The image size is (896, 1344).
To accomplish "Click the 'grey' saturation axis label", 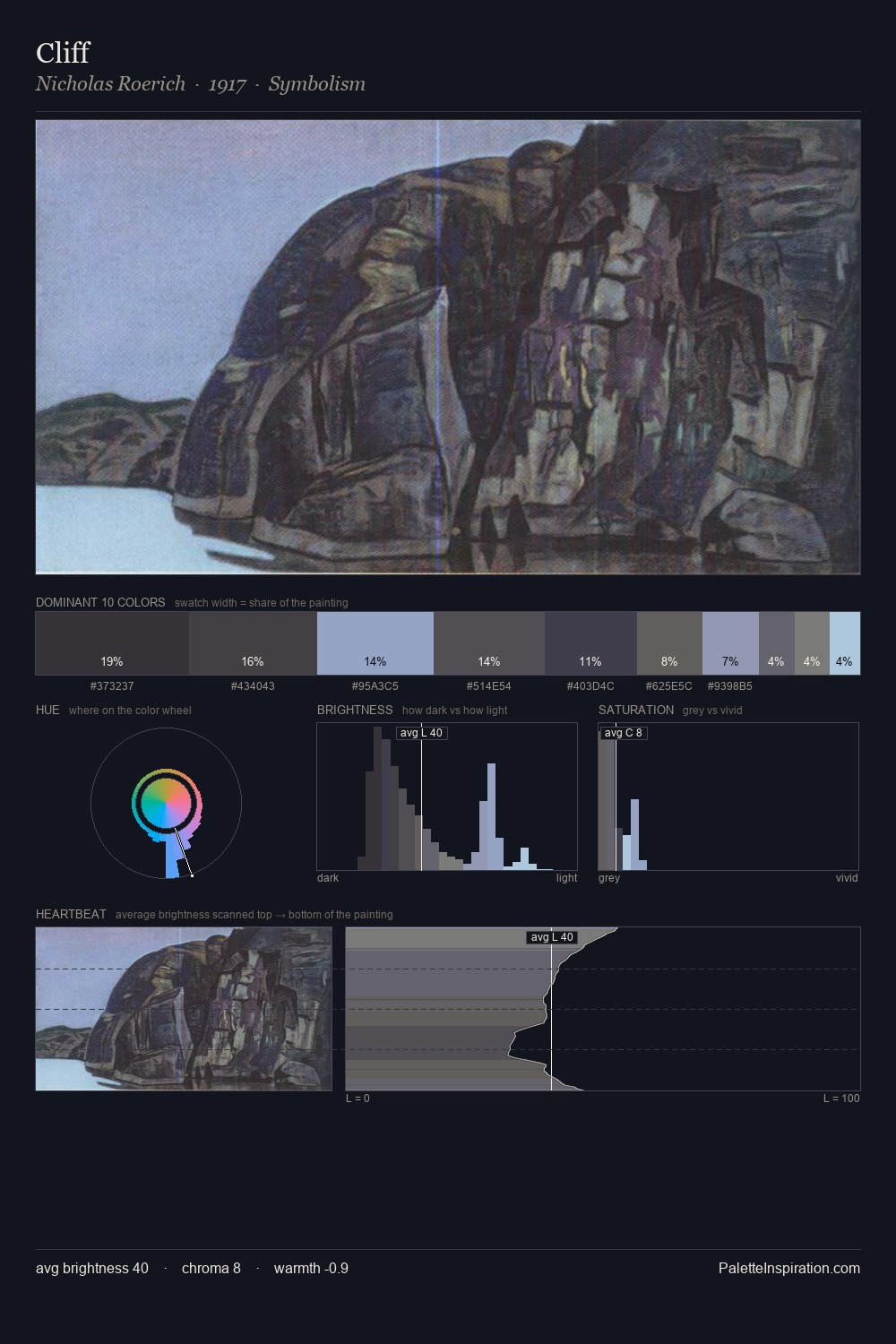I will 609,878.
